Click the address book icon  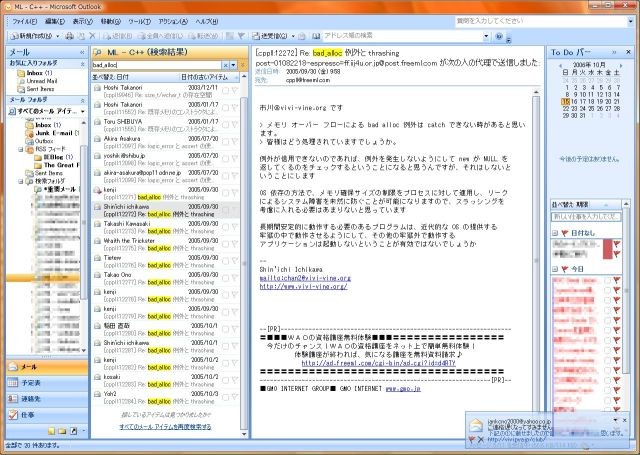coord(316,36)
